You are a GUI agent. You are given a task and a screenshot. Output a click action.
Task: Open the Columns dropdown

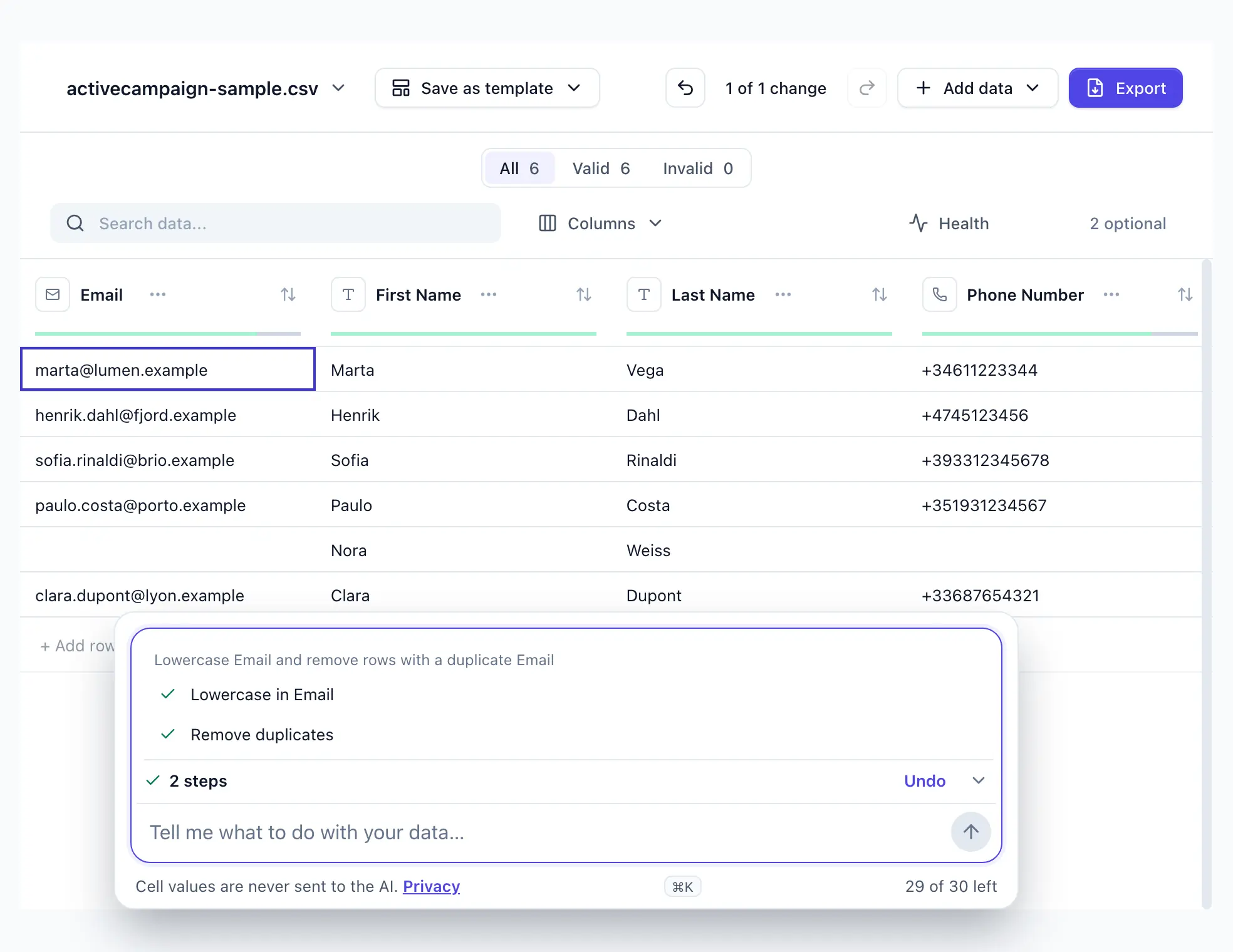pyautogui.click(x=600, y=224)
